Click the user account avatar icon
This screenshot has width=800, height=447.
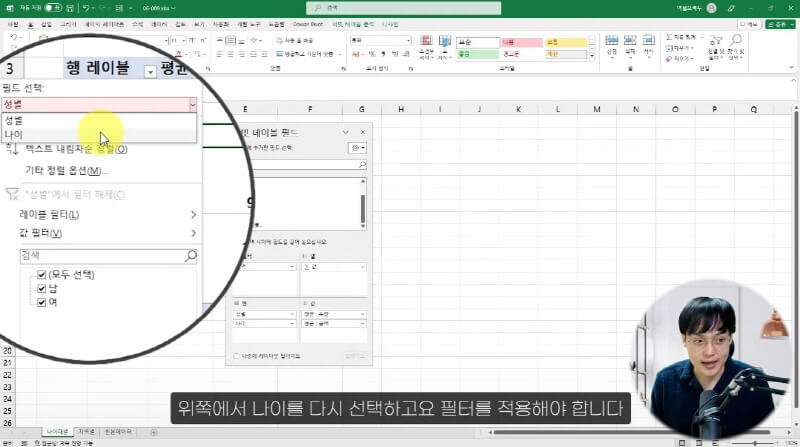click(712, 8)
